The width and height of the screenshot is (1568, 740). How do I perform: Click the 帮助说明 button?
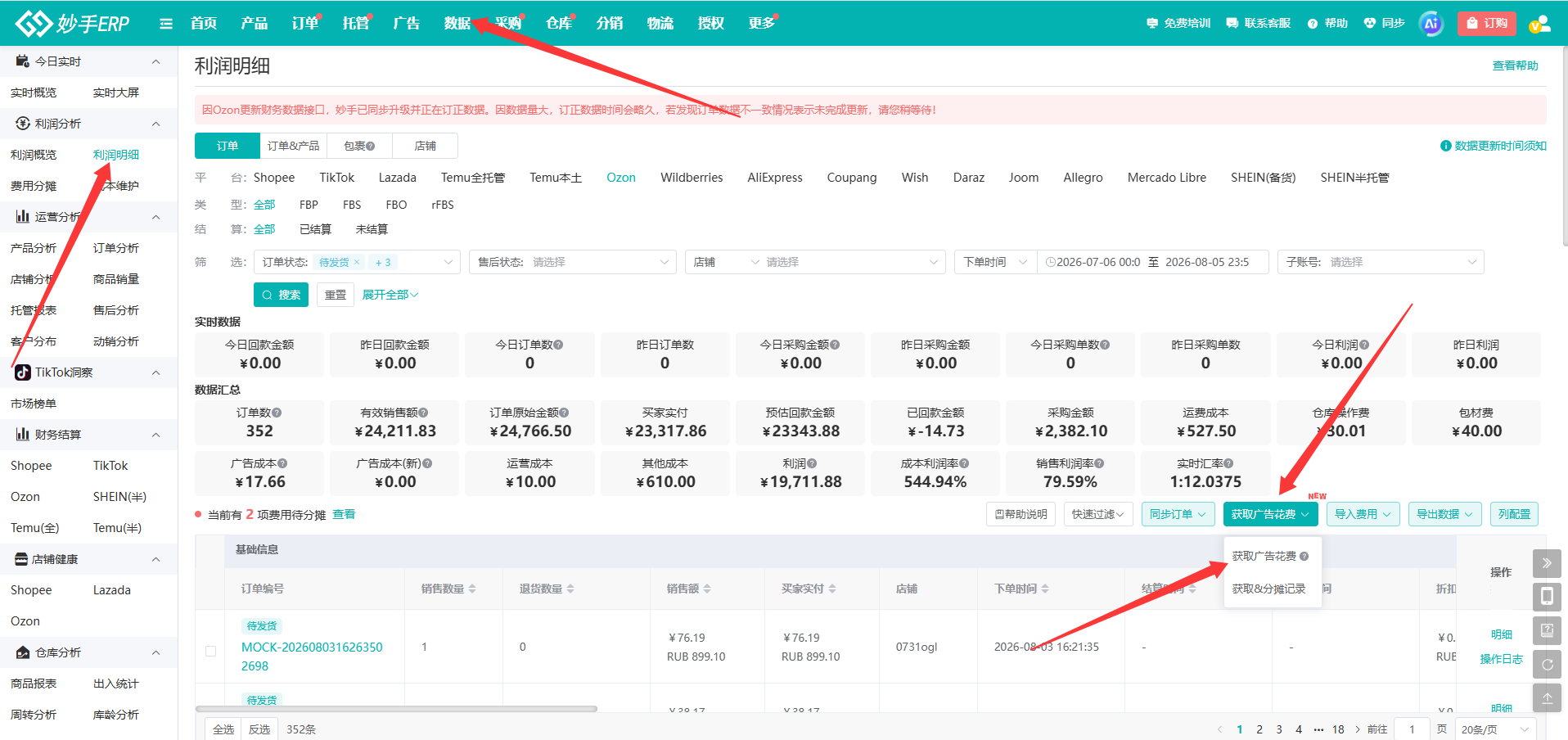coord(1021,514)
